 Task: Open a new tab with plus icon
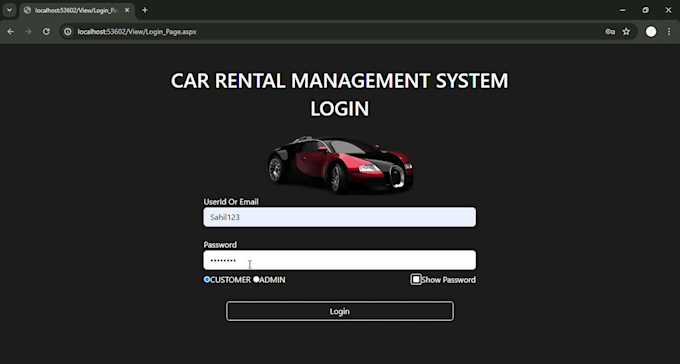(145, 10)
